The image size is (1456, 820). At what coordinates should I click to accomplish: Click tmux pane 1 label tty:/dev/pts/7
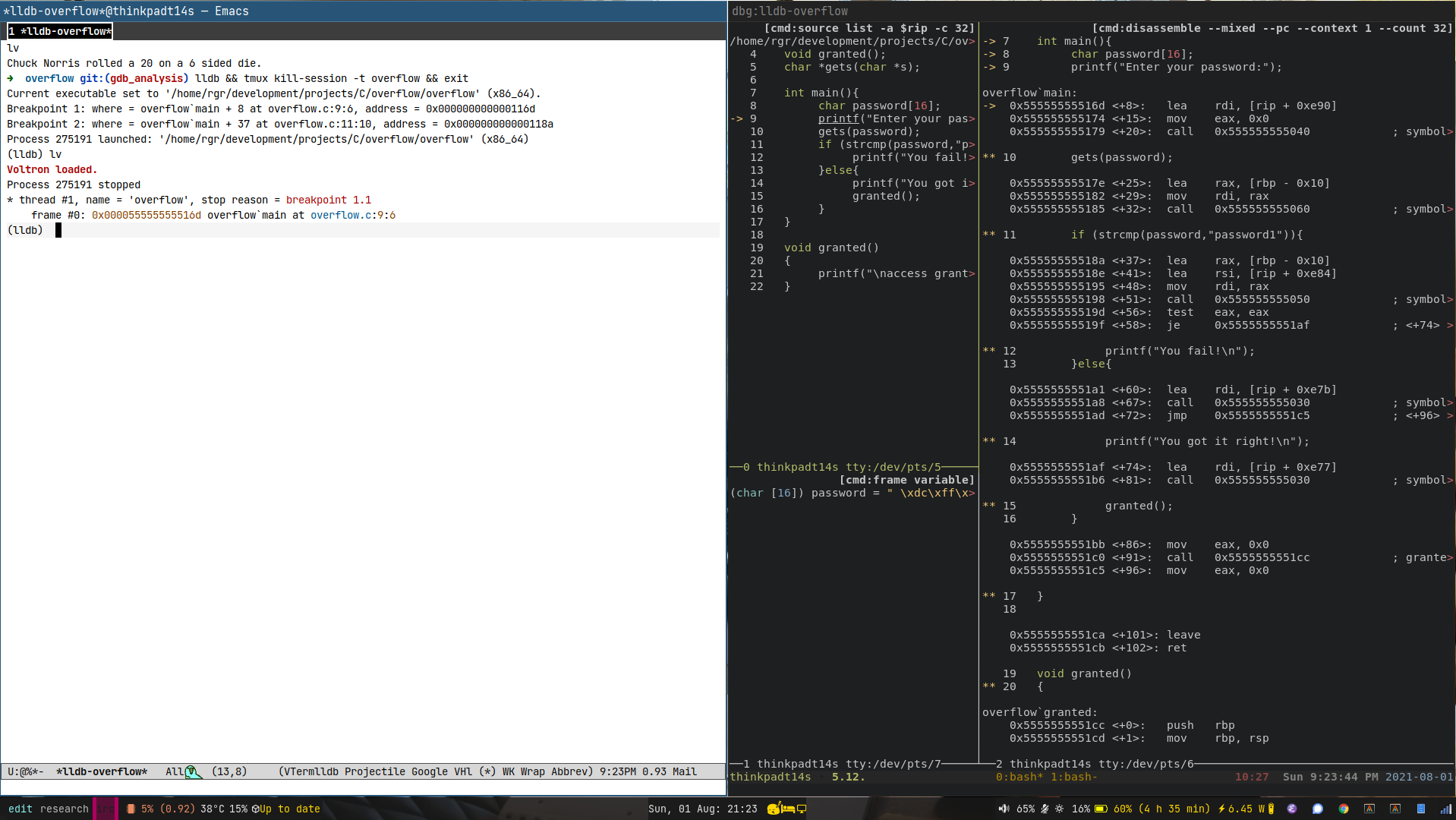tap(893, 764)
